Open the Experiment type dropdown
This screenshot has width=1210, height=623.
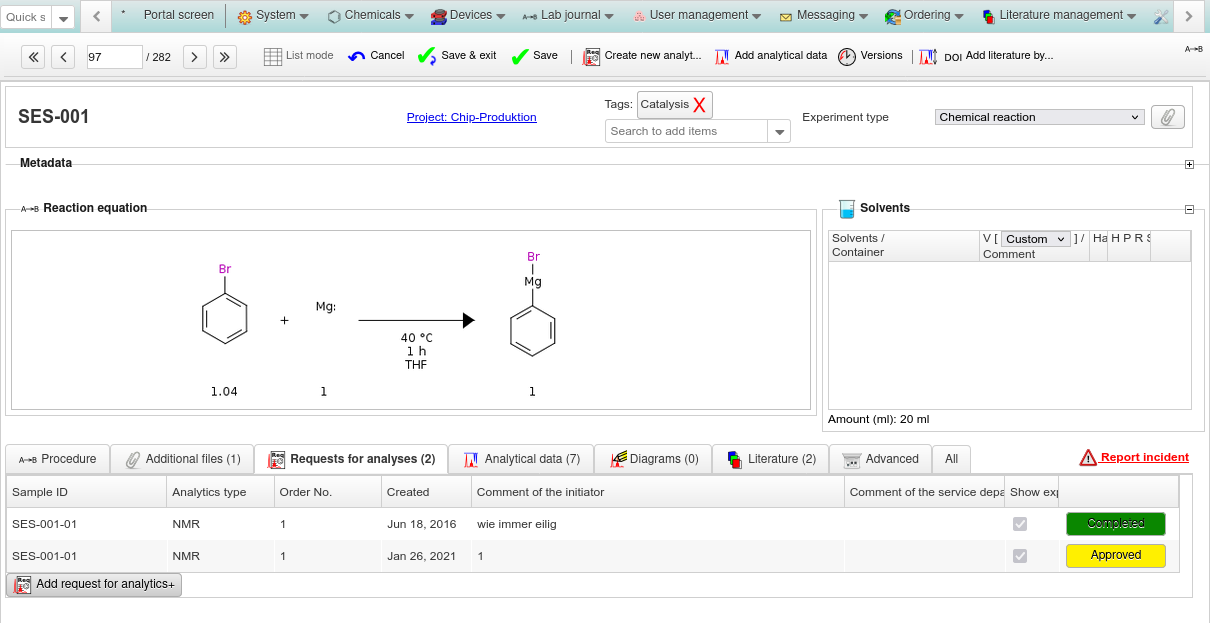tap(1039, 117)
